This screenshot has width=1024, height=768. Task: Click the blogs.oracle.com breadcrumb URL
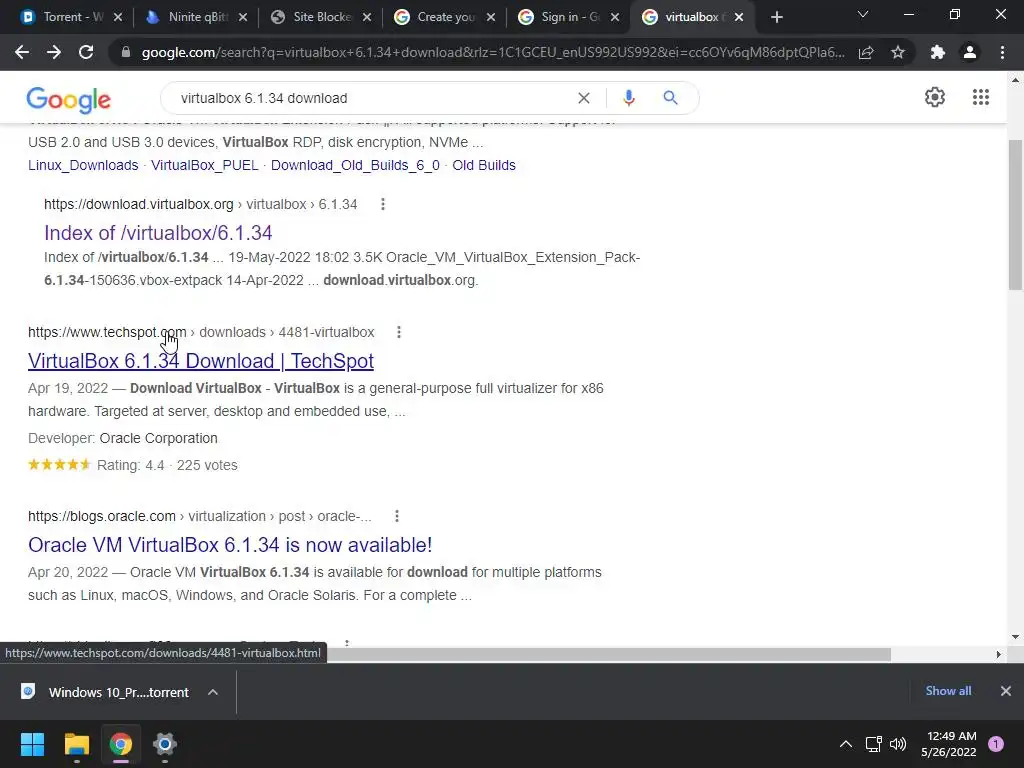coord(199,517)
